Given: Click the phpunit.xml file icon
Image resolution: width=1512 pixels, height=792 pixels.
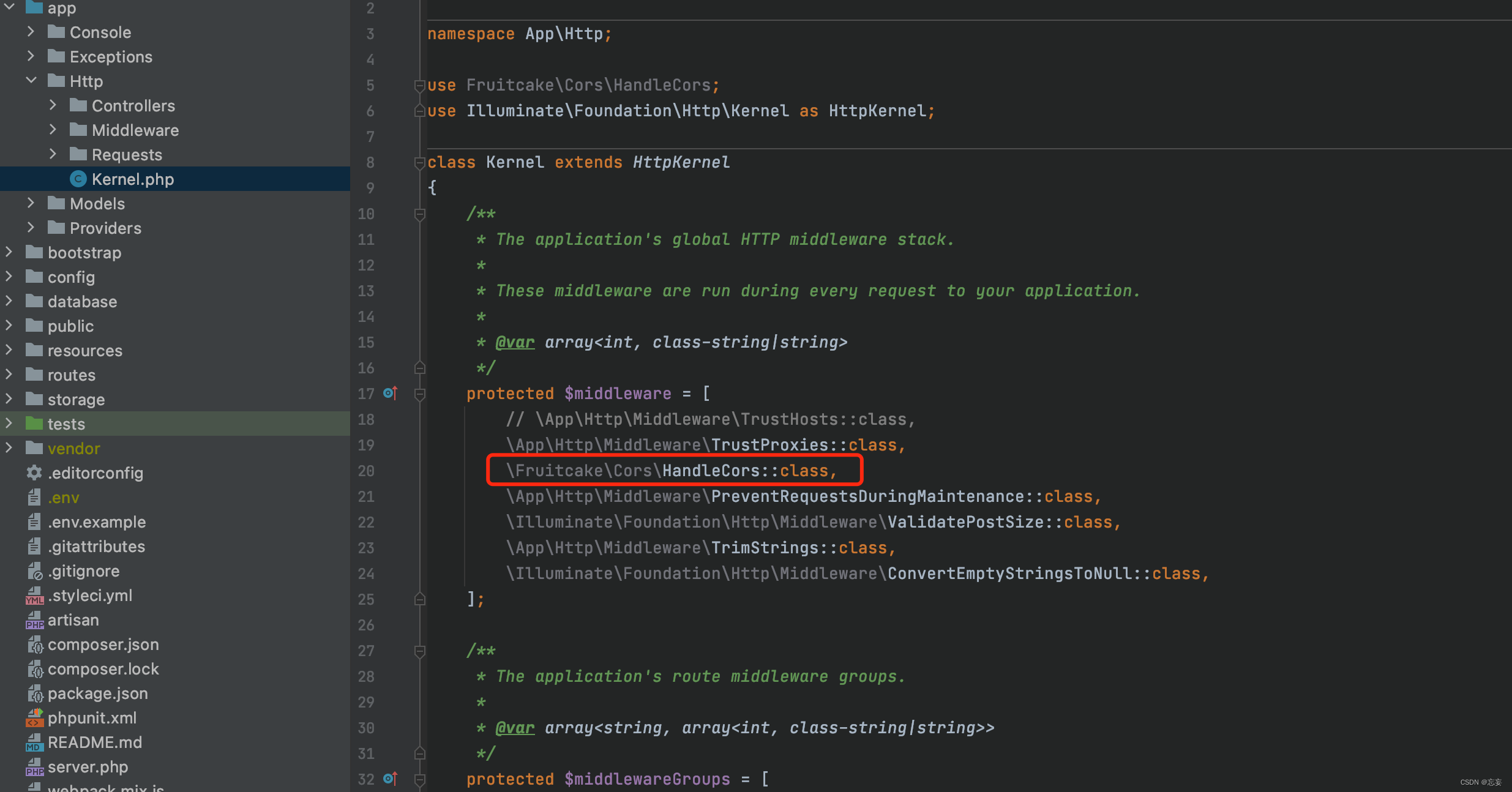Looking at the screenshot, I should click(34, 718).
